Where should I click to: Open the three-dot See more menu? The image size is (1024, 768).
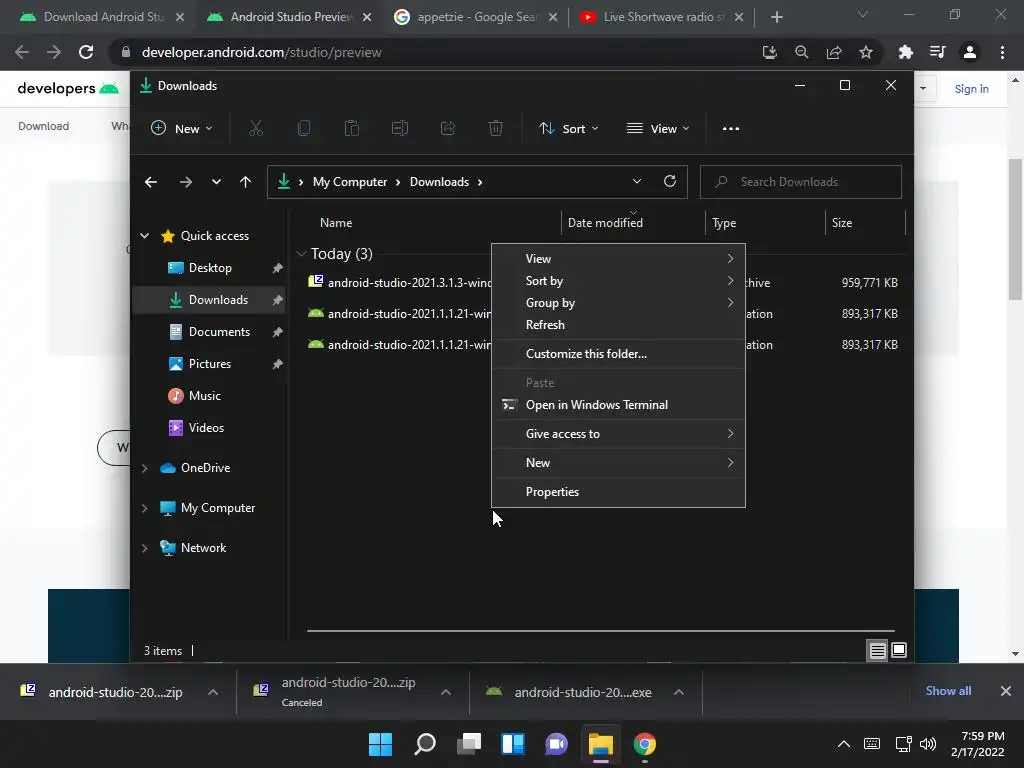(731, 129)
